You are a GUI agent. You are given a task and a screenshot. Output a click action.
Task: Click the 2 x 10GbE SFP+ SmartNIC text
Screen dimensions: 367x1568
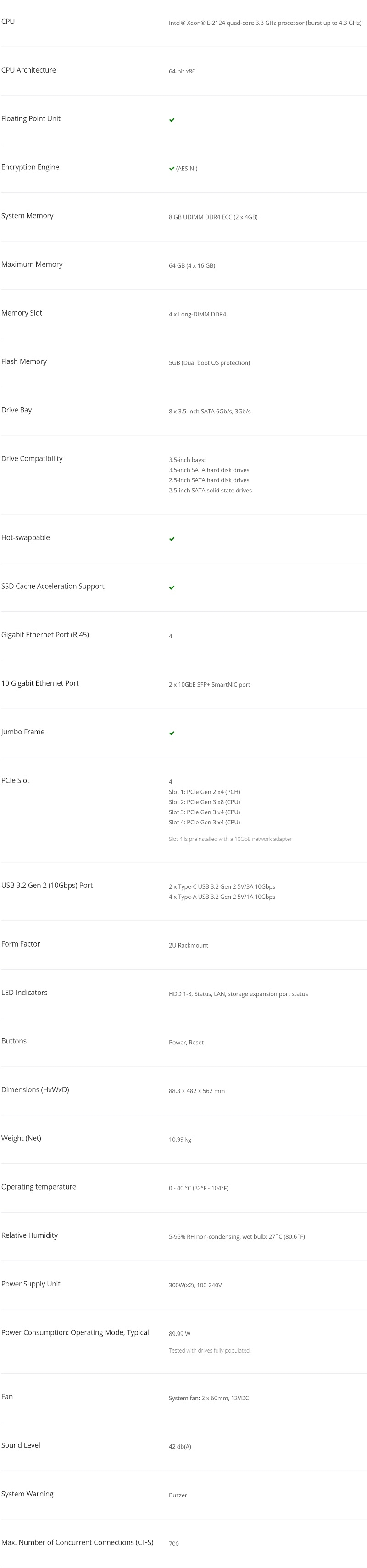click(x=209, y=685)
